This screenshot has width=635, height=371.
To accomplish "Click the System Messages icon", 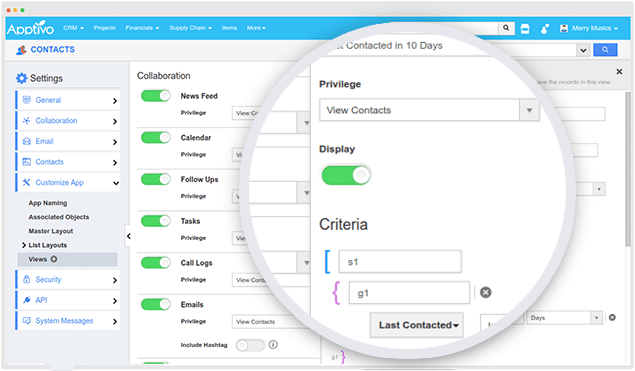I will pyautogui.click(x=27, y=320).
